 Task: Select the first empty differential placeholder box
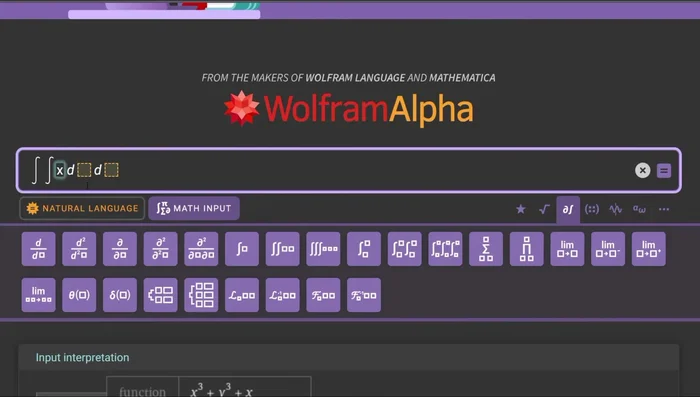click(84, 170)
